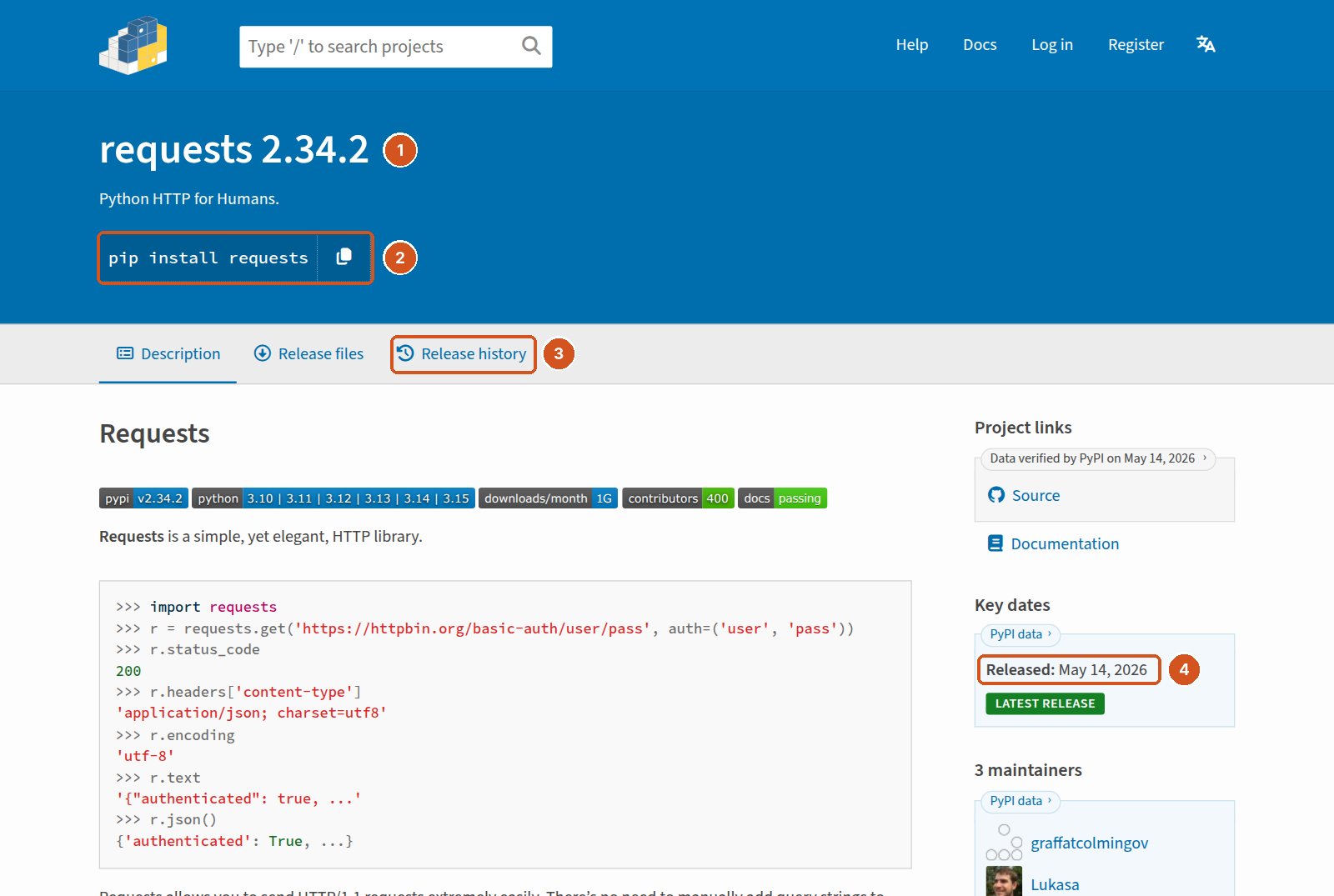
Task: Click the magnifier search icon
Action: tap(531, 46)
